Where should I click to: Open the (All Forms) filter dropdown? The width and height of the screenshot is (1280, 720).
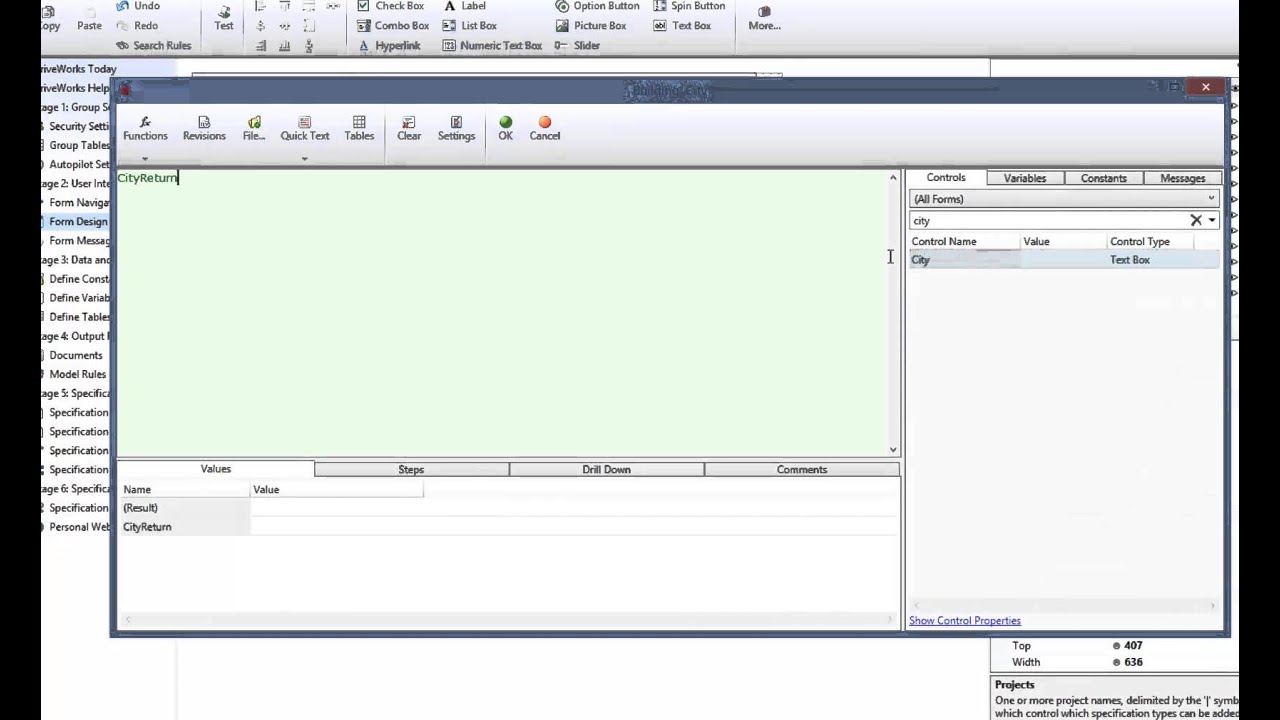tap(1064, 199)
